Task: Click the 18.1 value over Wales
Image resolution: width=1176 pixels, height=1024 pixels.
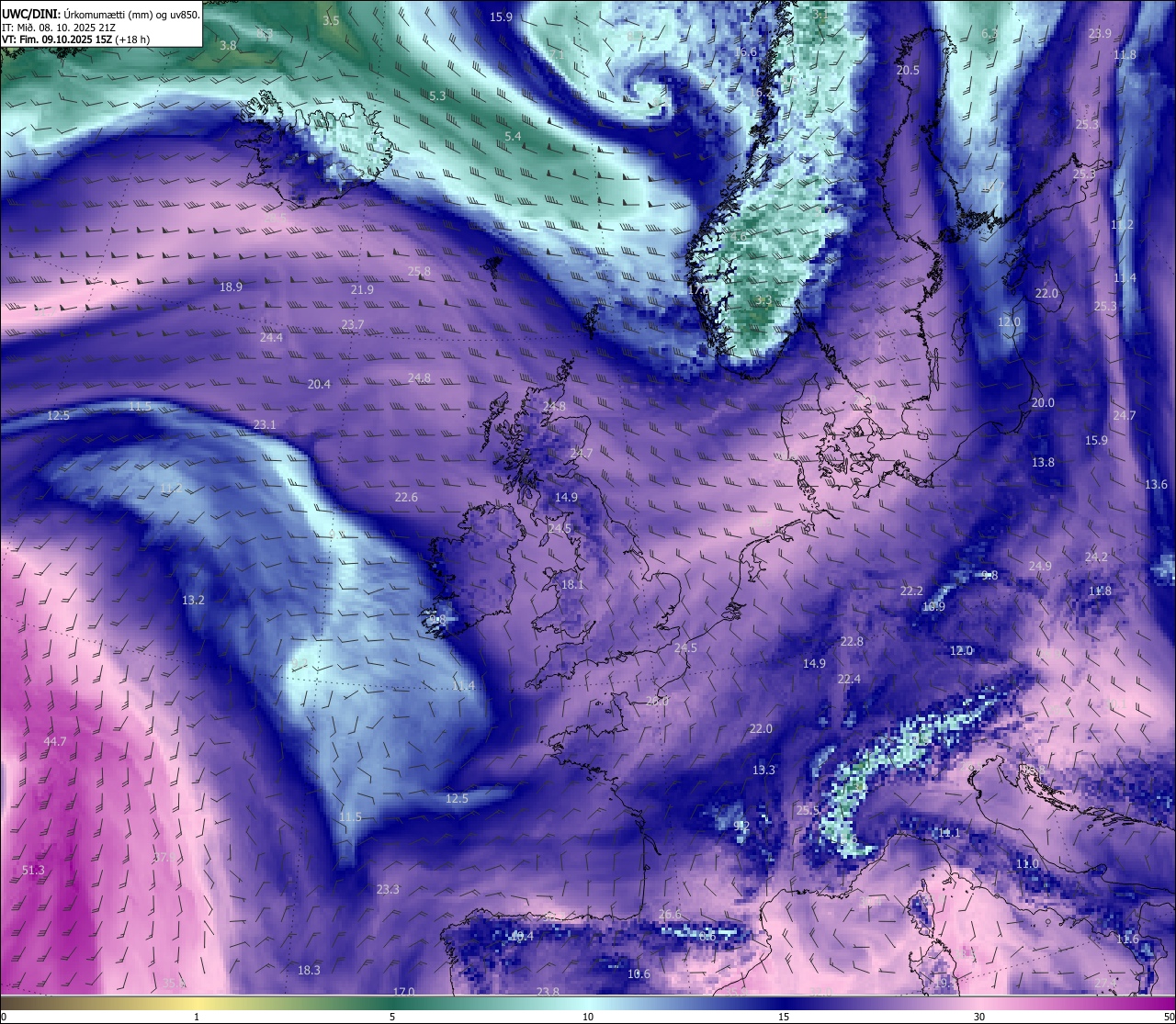Action: pos(572,584)
